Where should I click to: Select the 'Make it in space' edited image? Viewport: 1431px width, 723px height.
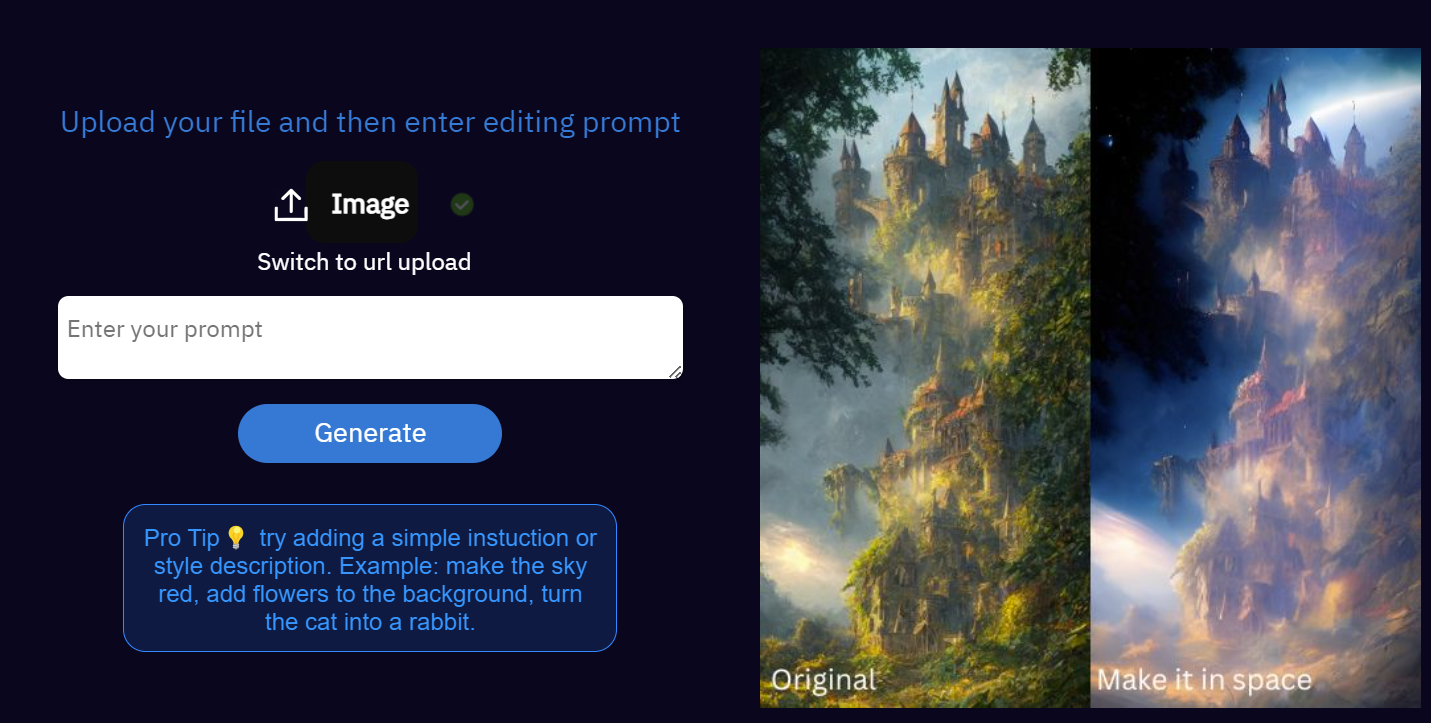coord(1256,377)
